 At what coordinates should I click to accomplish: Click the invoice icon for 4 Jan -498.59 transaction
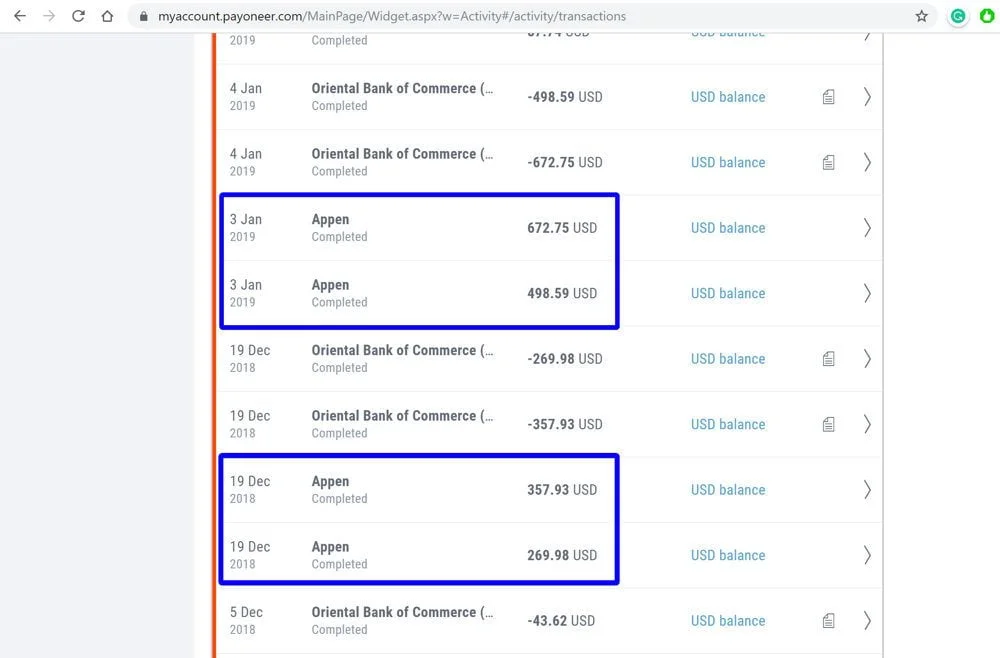click(828, 96)
